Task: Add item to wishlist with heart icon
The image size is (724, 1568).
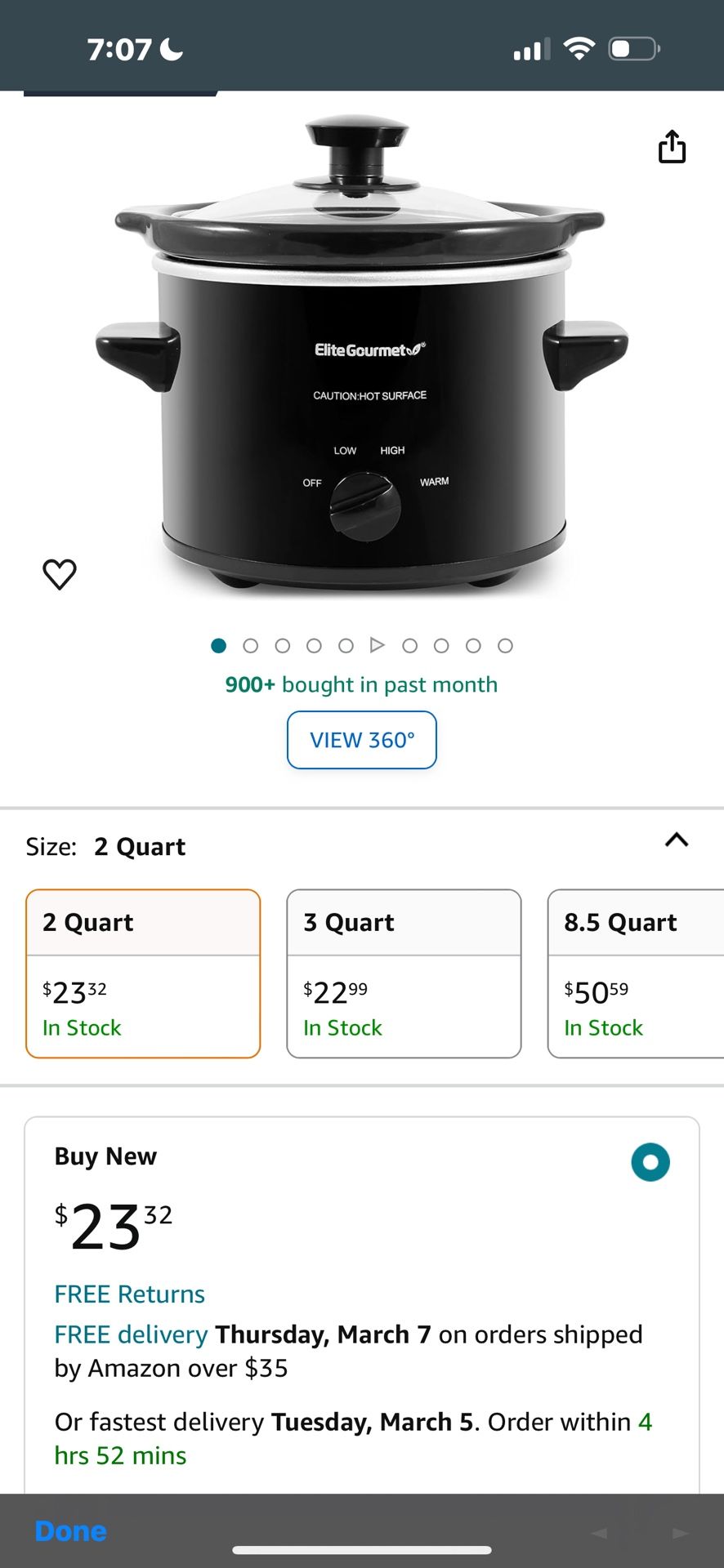Action: pos(60,573)
